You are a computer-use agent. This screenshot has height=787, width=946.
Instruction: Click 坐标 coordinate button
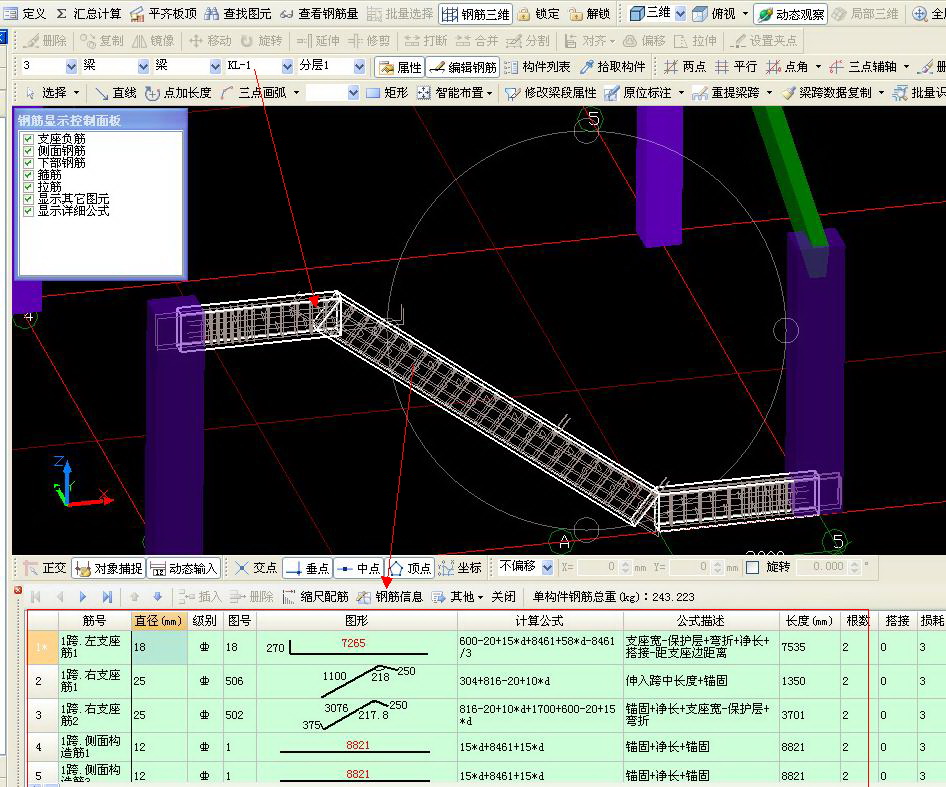pos(461,568)
